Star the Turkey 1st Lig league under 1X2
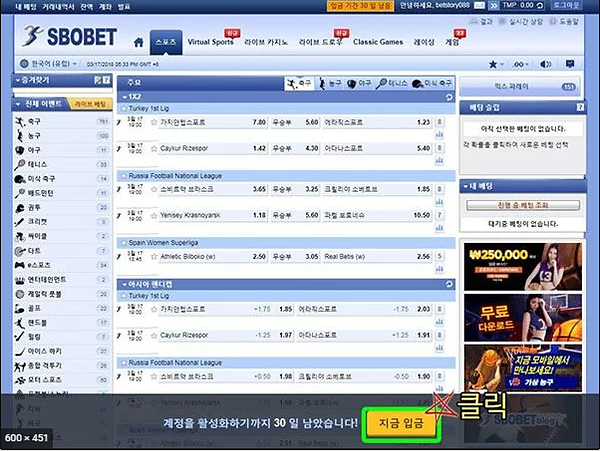Image resolution: width=600 pixels, height=451 pixels. [x=124, y=109]
